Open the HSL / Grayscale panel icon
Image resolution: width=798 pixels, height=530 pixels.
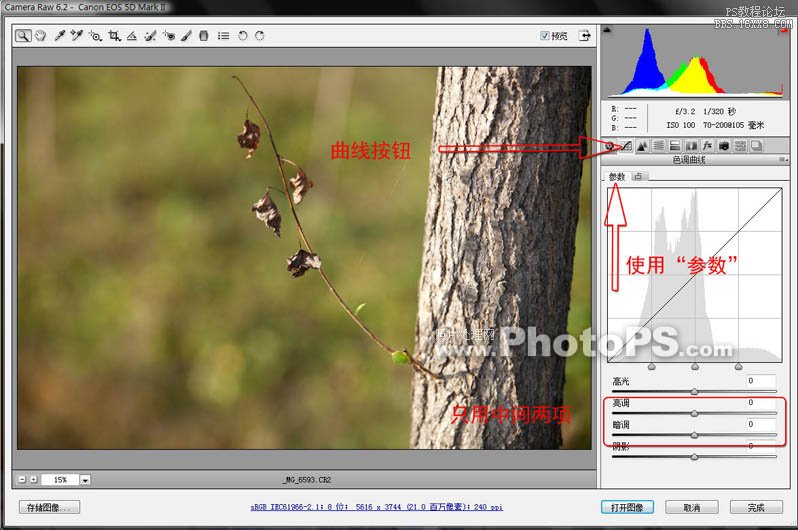[659, 146]
